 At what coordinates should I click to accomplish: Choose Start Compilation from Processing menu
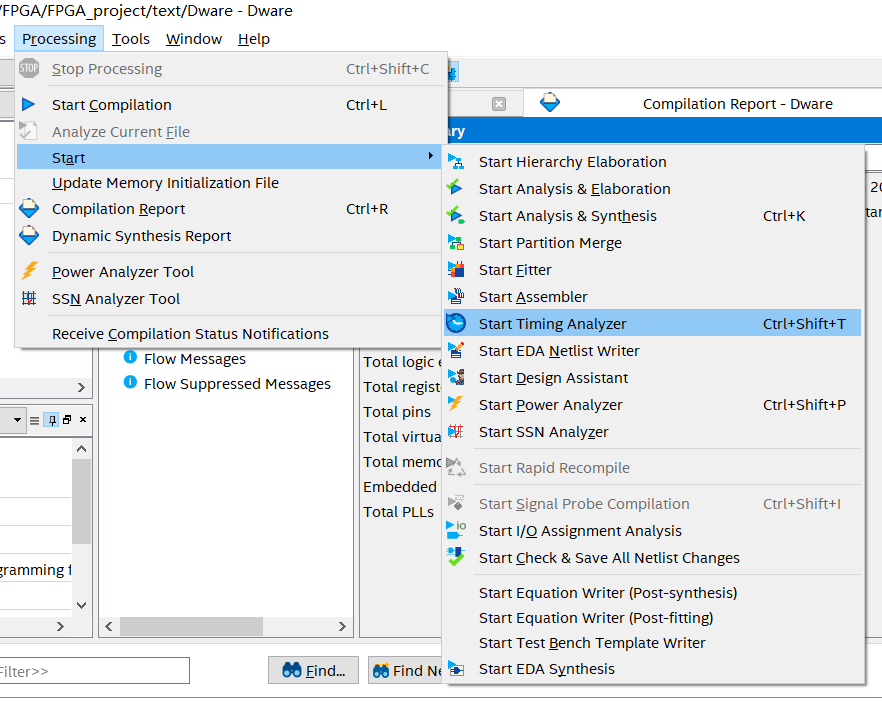[231, 105]
